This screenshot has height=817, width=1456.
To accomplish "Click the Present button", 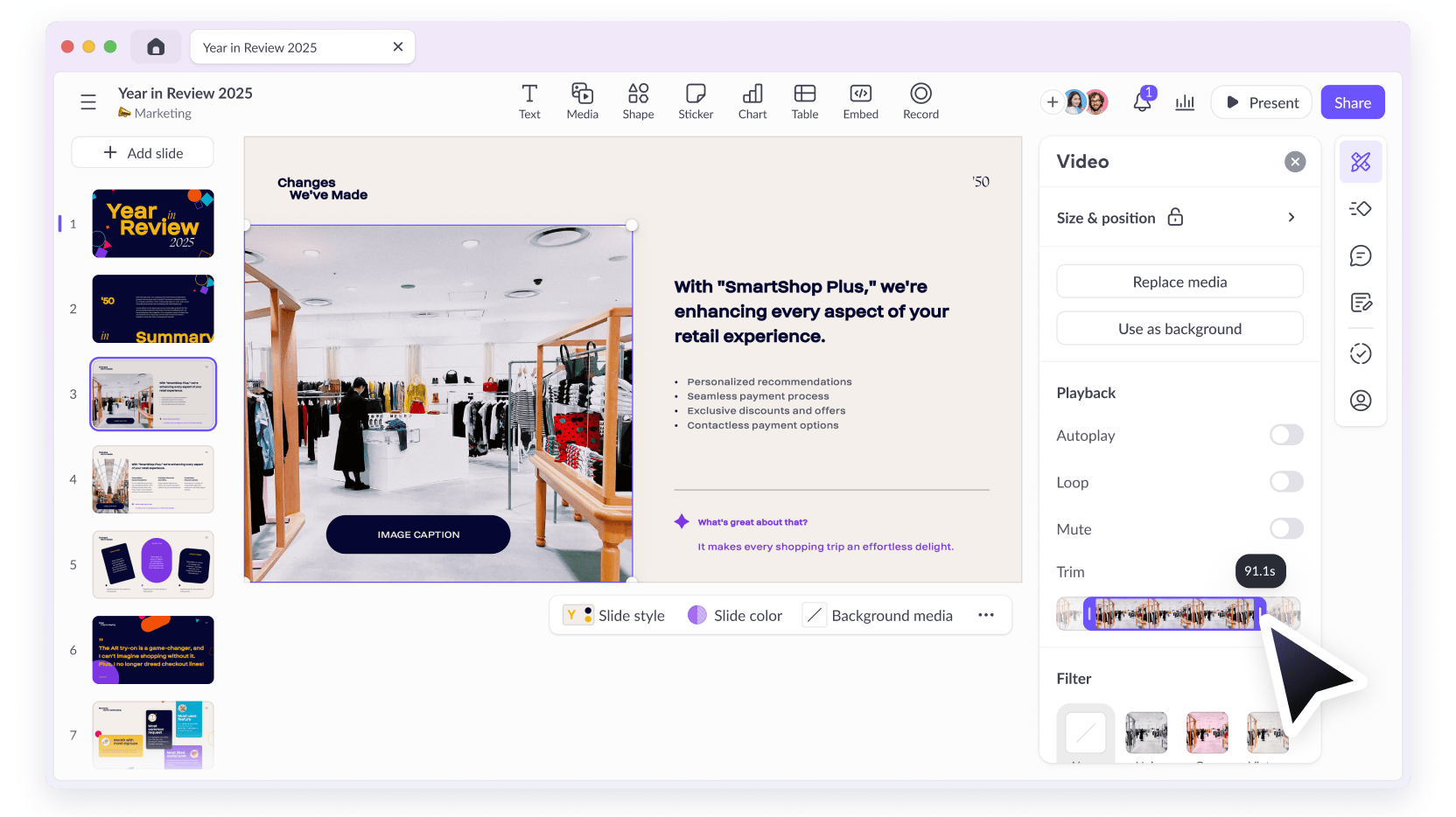I will tap(1262, 102).
